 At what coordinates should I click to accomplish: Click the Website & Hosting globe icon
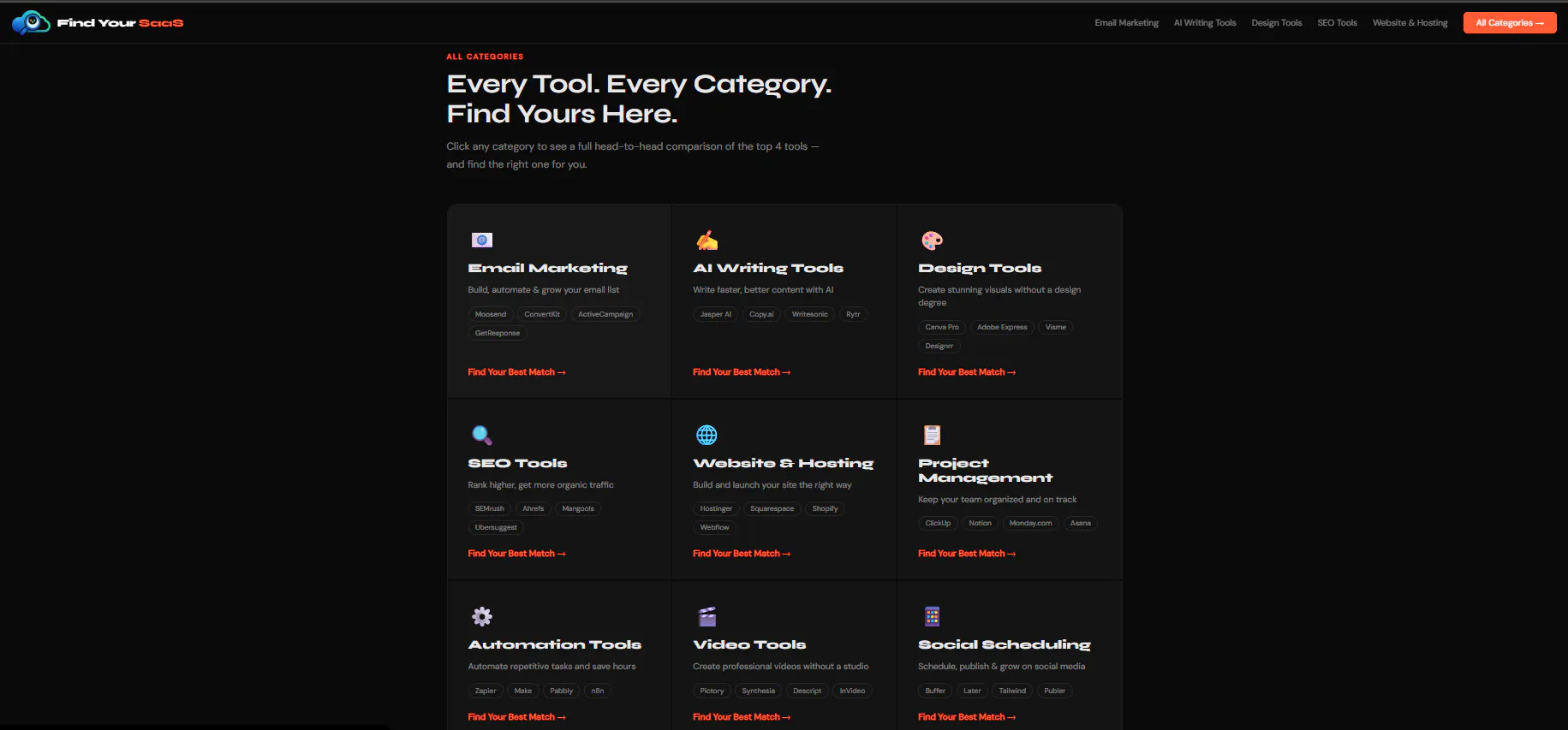(706, 435)
